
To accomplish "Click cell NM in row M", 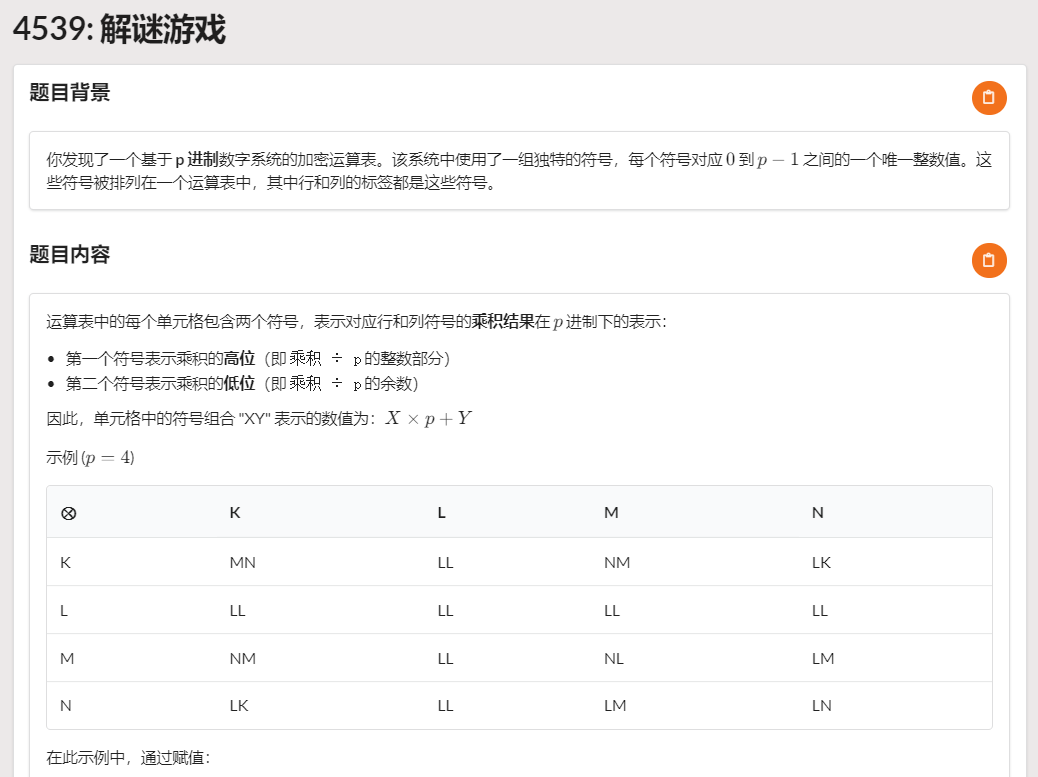I will (242, 659).
